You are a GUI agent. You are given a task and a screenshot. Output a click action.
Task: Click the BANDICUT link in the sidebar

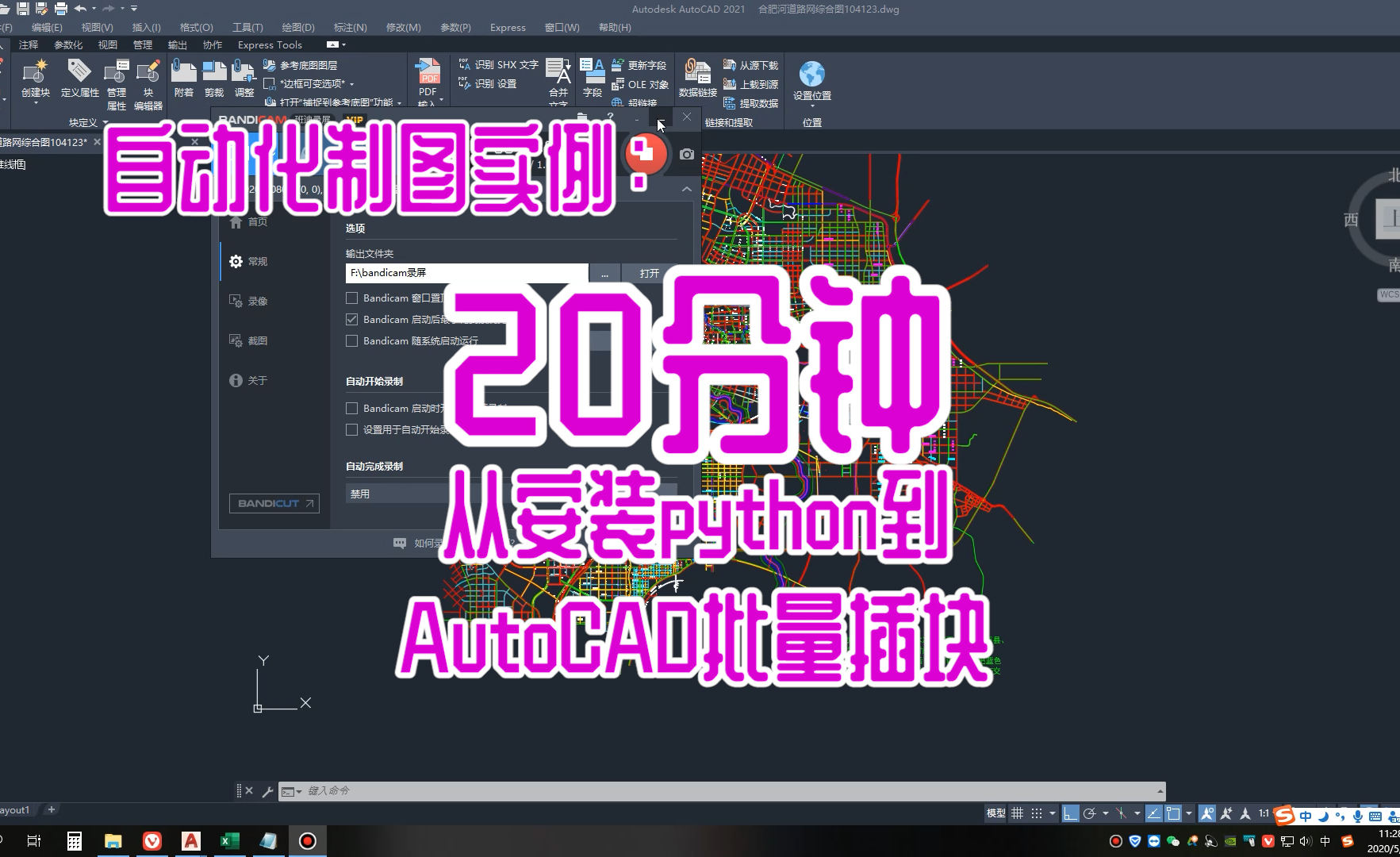click(274, 503)
